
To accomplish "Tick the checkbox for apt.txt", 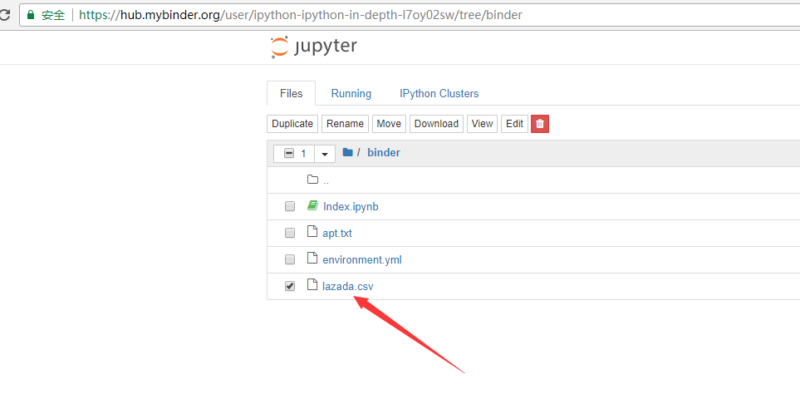I will point(290,233).
